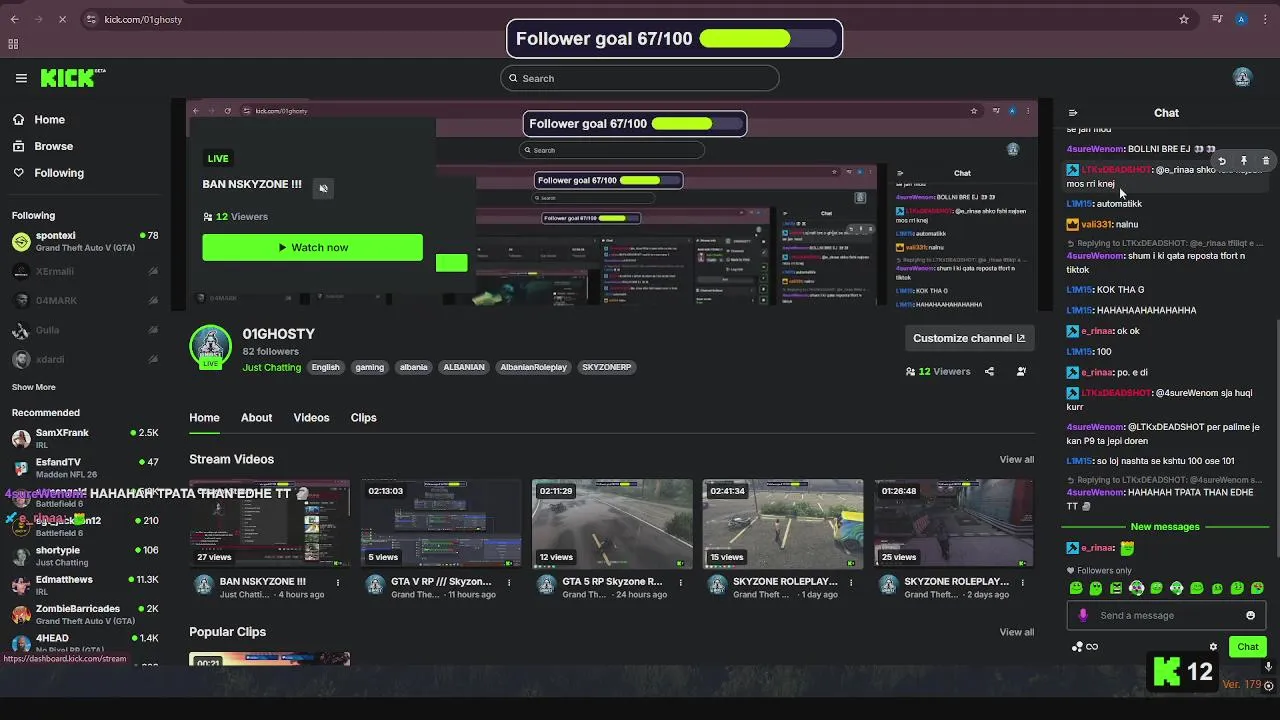Jump to New messages in chat

click(x=1165, y=527)
